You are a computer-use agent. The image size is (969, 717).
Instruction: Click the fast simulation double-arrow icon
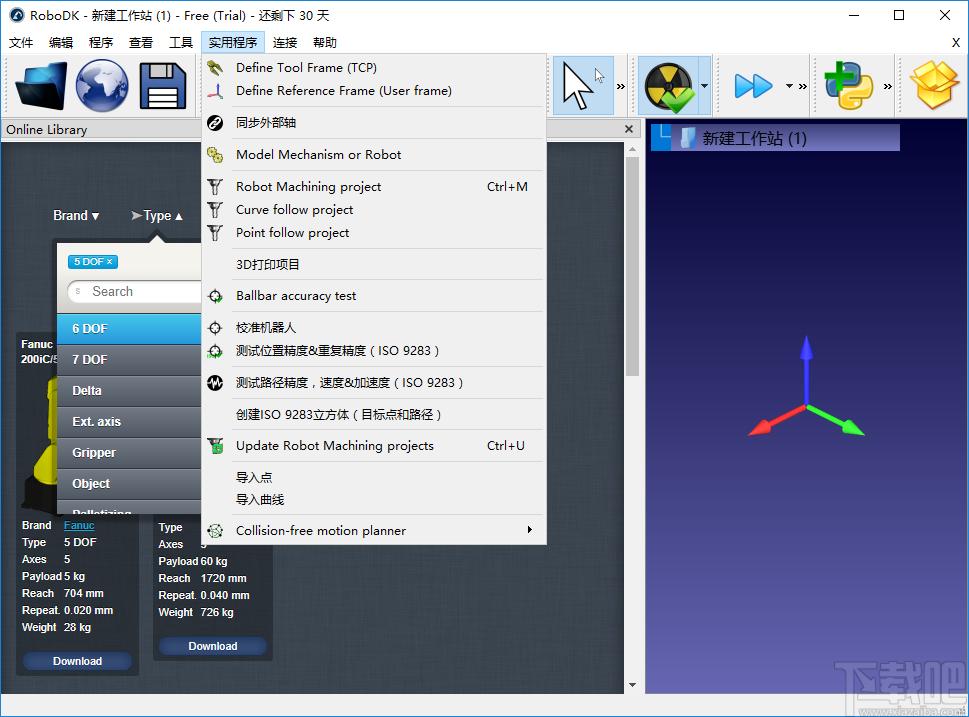[x=753, y=86]
